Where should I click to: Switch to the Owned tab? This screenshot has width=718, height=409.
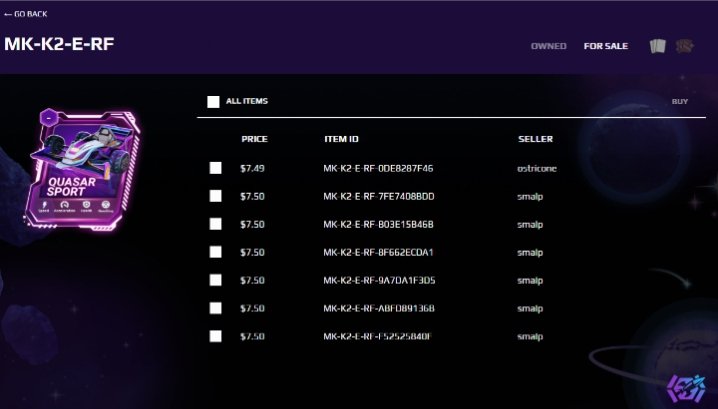coord(549,46)
